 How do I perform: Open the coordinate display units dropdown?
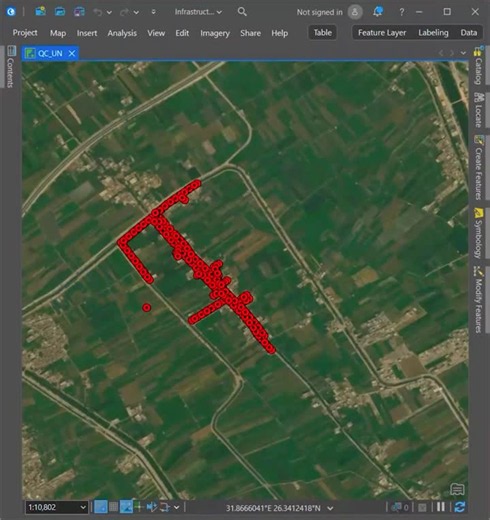coord(330,508)
